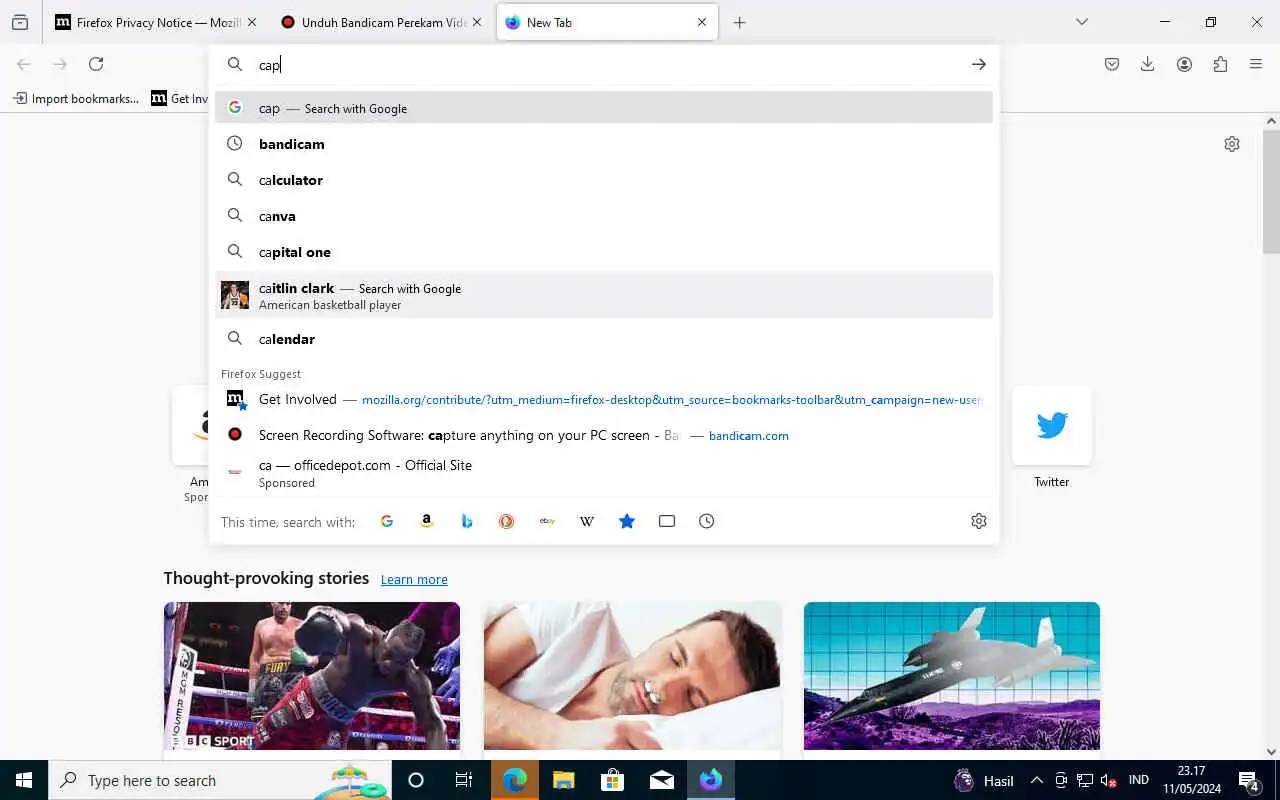
Task: Click the Type here to search box
Action: [x=220, y=780]
